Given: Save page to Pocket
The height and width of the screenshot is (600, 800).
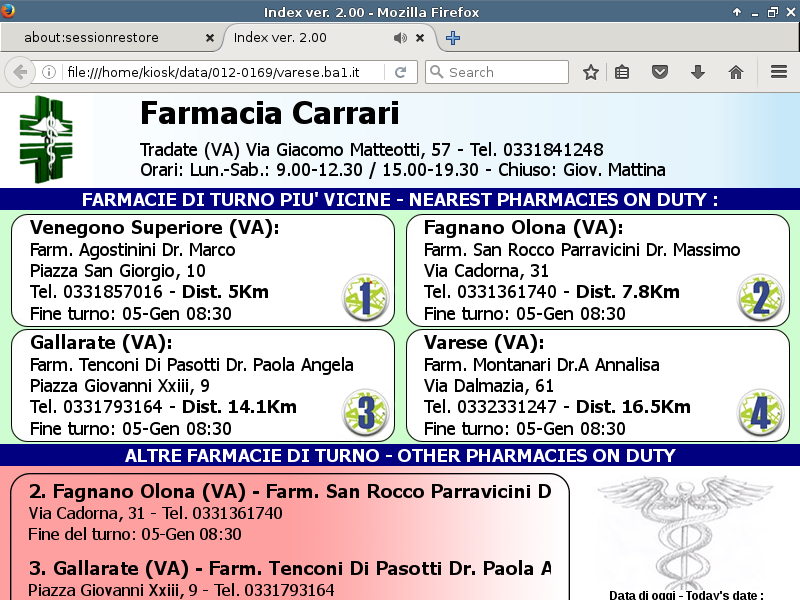Looking at the screenshot, I should 660,72.
